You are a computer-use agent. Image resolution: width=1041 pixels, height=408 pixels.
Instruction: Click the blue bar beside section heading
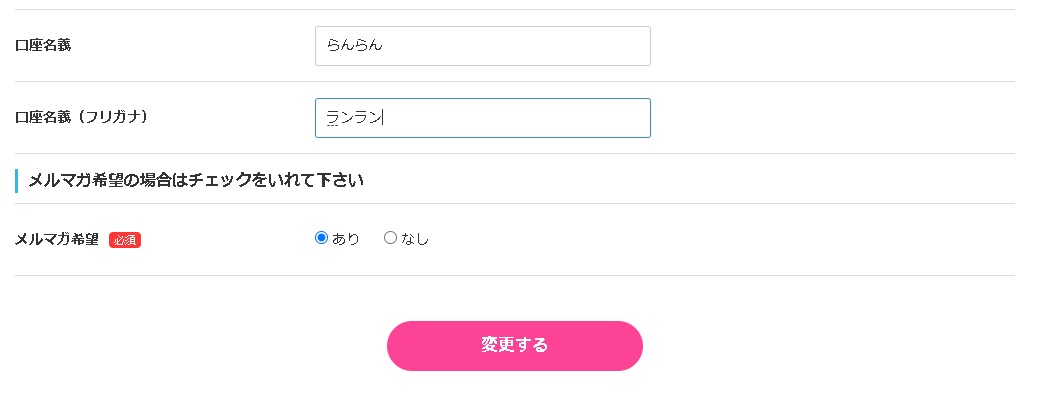pos(17,181)
